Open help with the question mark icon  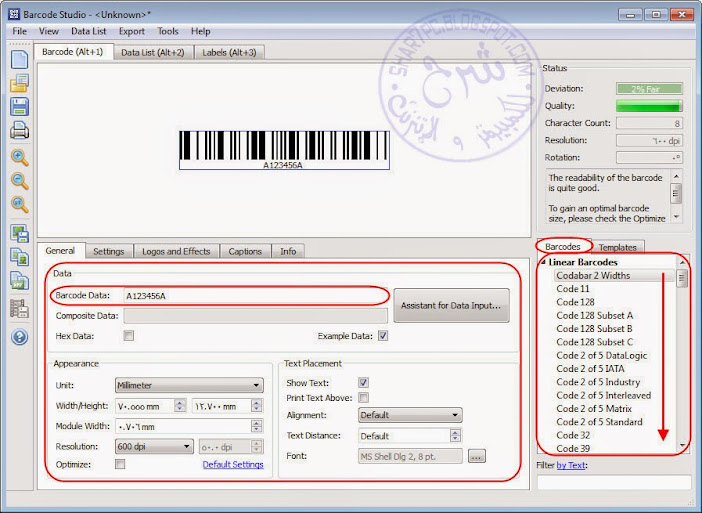pyautogui.click(x=19, y=337)
